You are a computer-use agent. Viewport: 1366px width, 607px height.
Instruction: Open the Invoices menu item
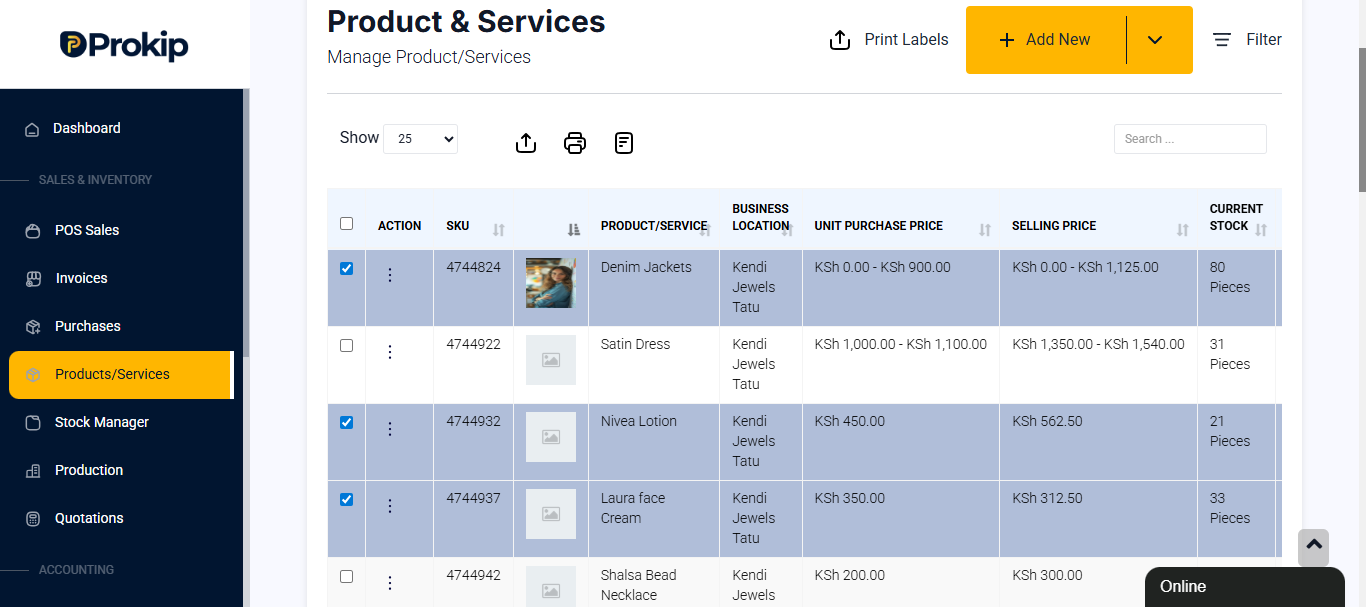coord(81,278)
